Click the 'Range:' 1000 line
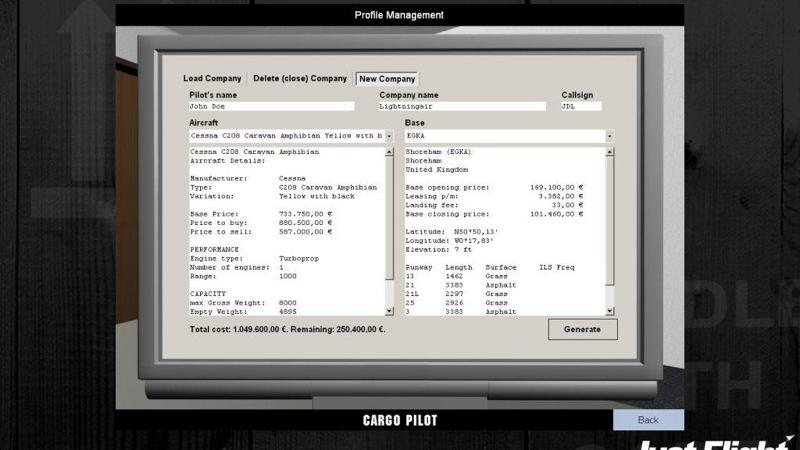800x450 pixels. pyautogui.click(x=243, y=276)
